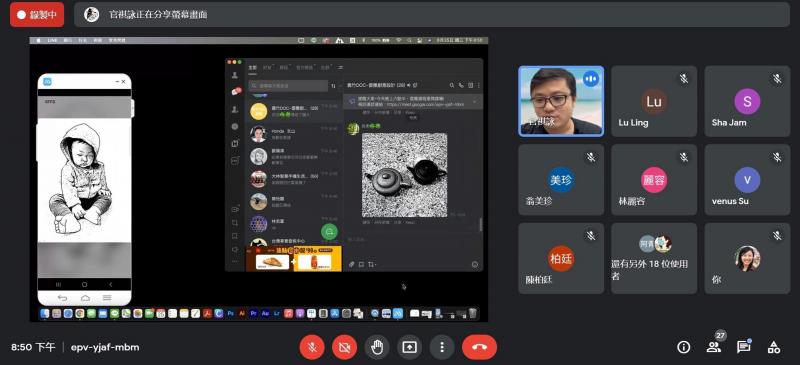Leave the call with red hang-up button
Image resolution: width=800 pixels, height=365 pixels.
click(480, 348)
